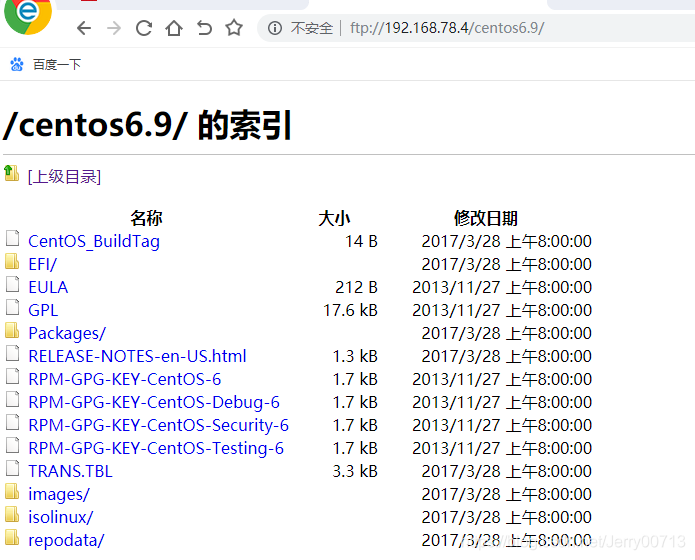Open the EFI/ directory link
This screenshot has width=695, height=560.
[43, 264]
